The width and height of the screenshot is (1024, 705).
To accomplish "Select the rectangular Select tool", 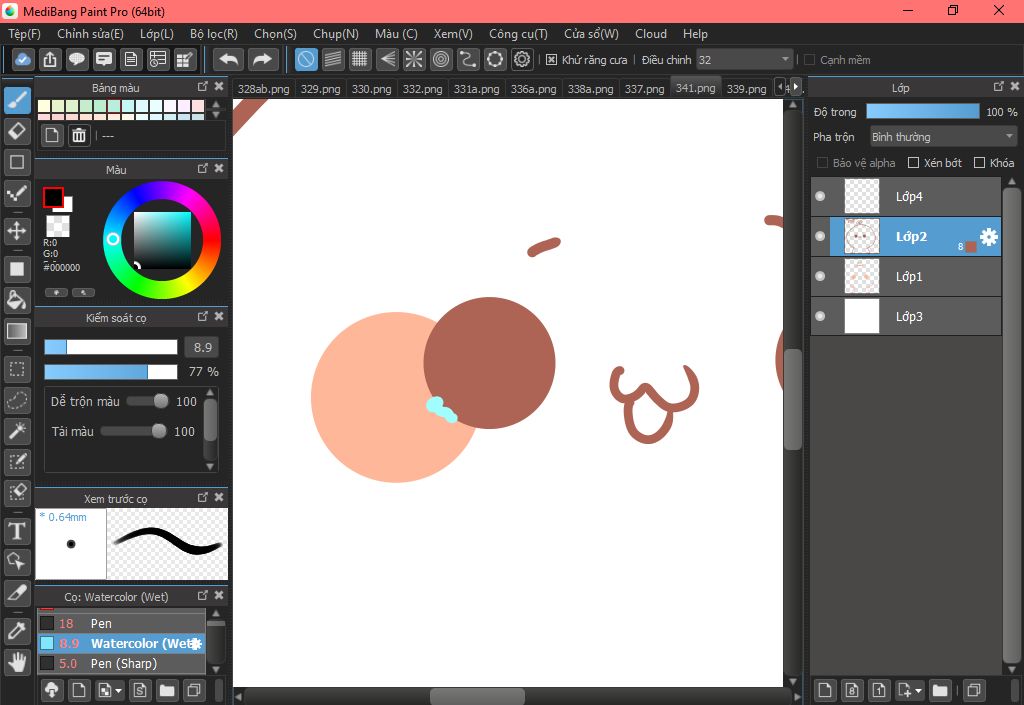I will pyautogui.click(x=17, y=369).
